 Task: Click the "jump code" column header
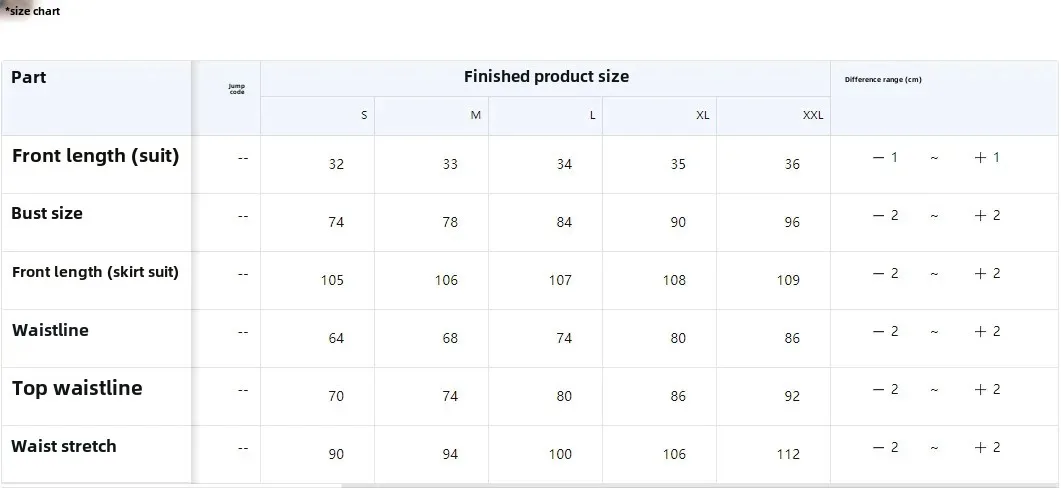tap(237, 89)
